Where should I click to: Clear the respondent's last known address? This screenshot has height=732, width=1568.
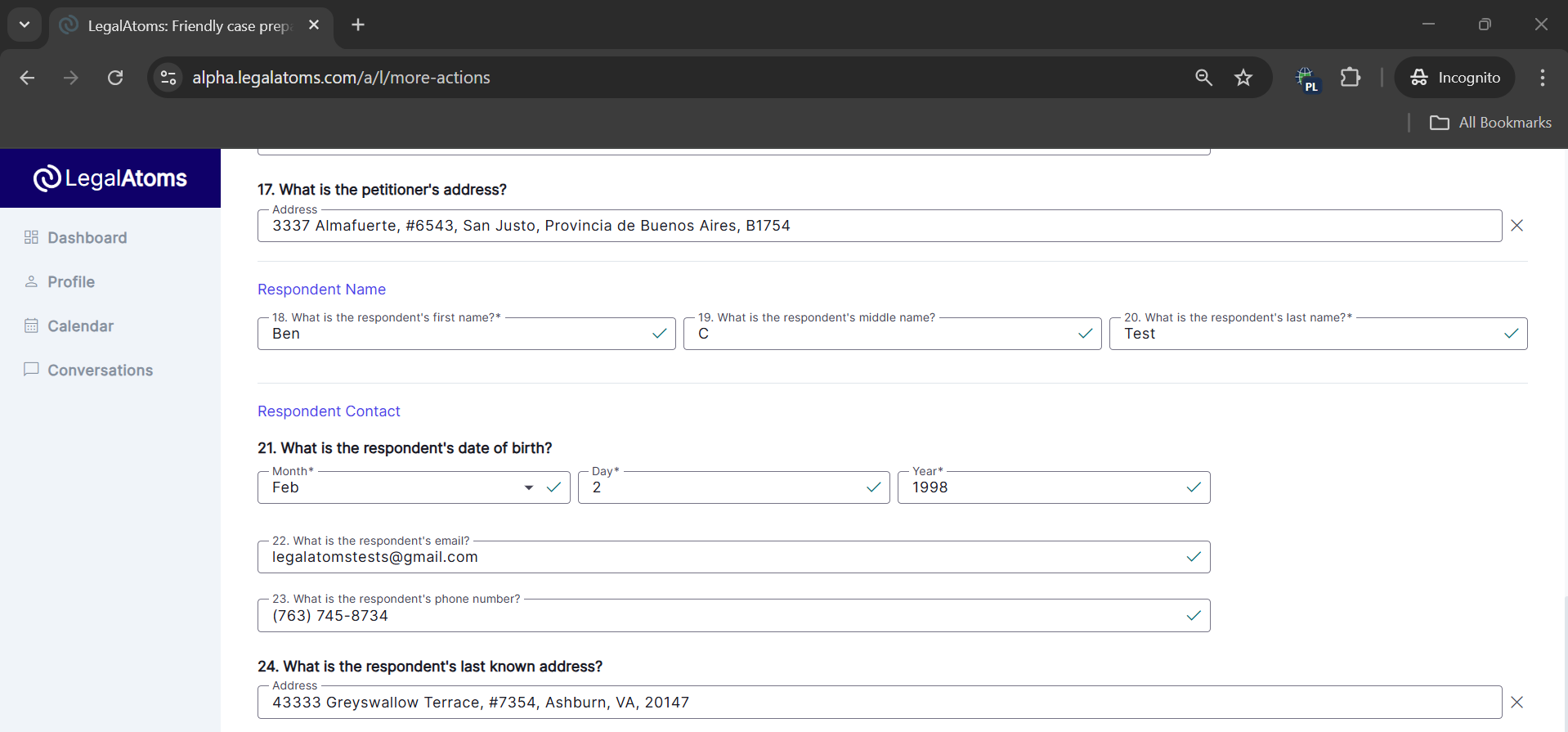click(x=1516, y=703)
